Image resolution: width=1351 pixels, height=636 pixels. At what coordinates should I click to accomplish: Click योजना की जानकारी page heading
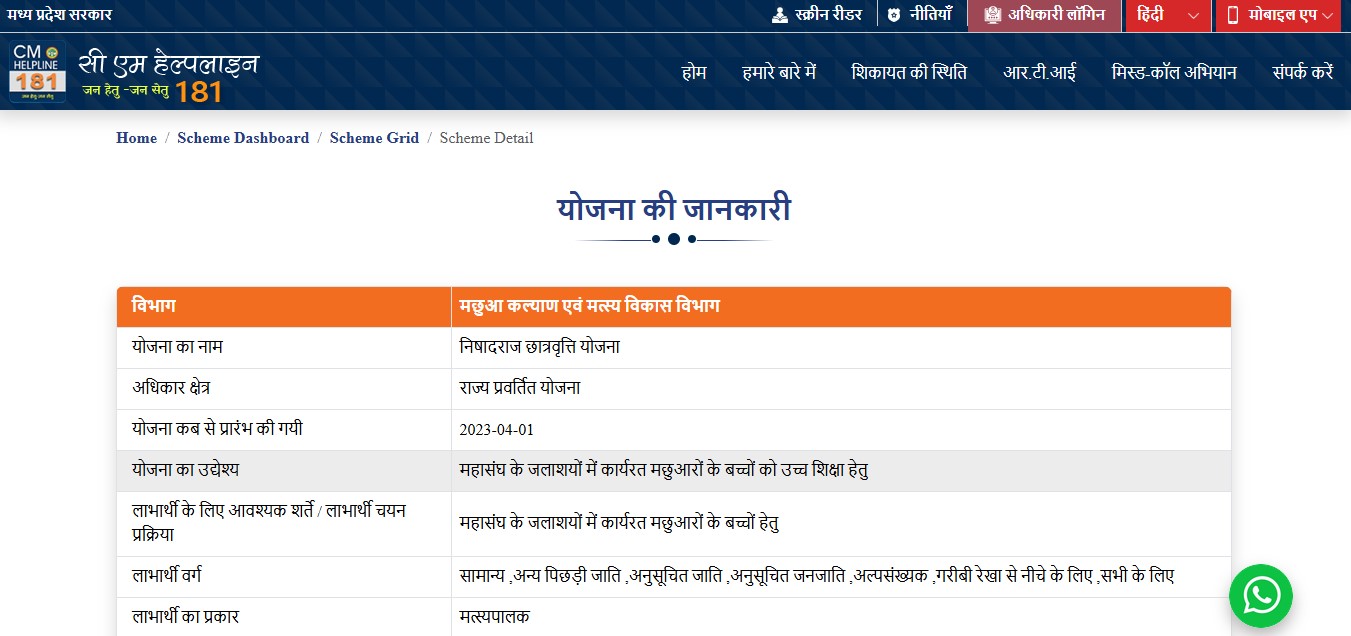674,210
